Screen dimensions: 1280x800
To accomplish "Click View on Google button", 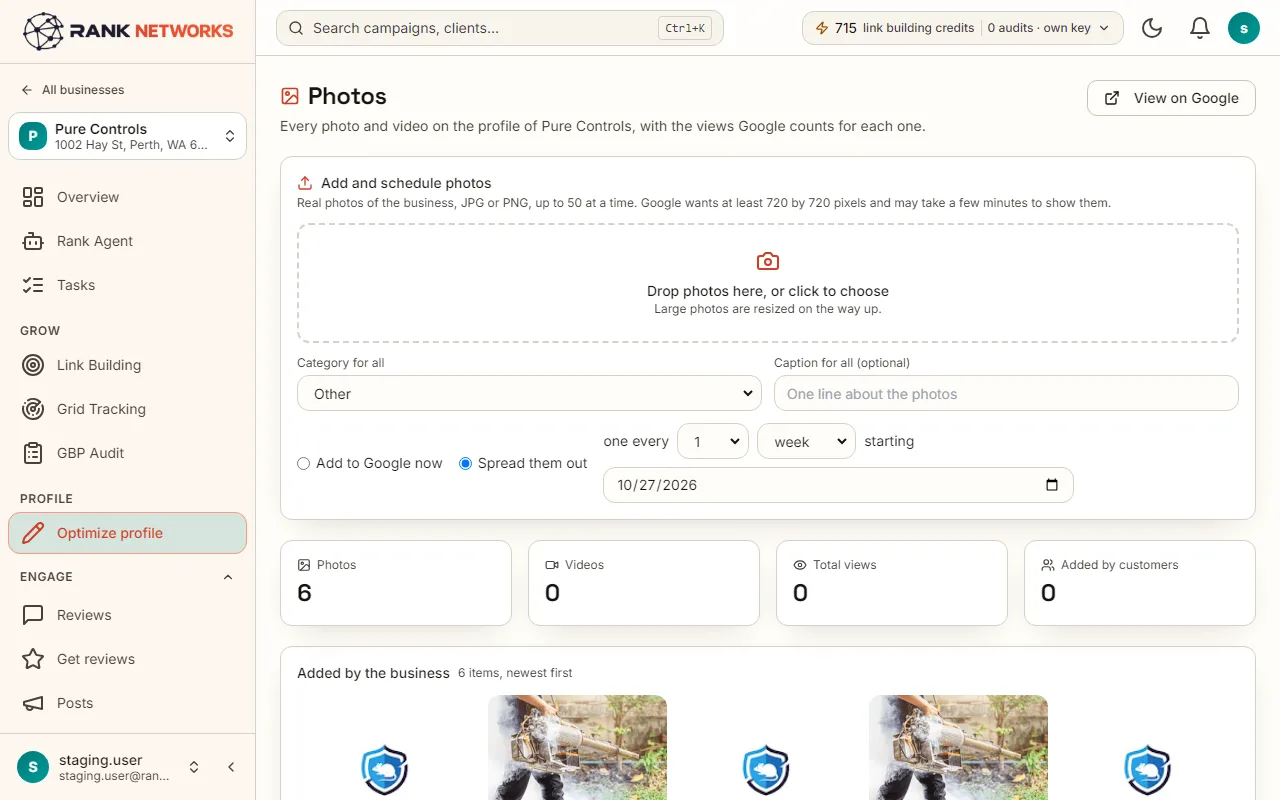I will tap(1171, 98).
